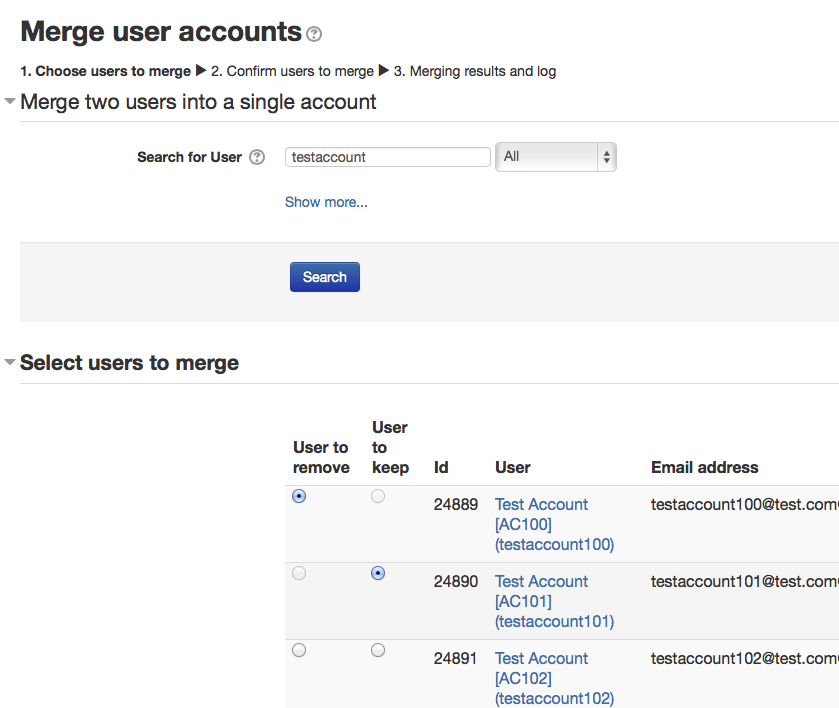Click email testaccount102@test.com
Viewport: 839px width, 708px height.
click(x=744, y=659)
